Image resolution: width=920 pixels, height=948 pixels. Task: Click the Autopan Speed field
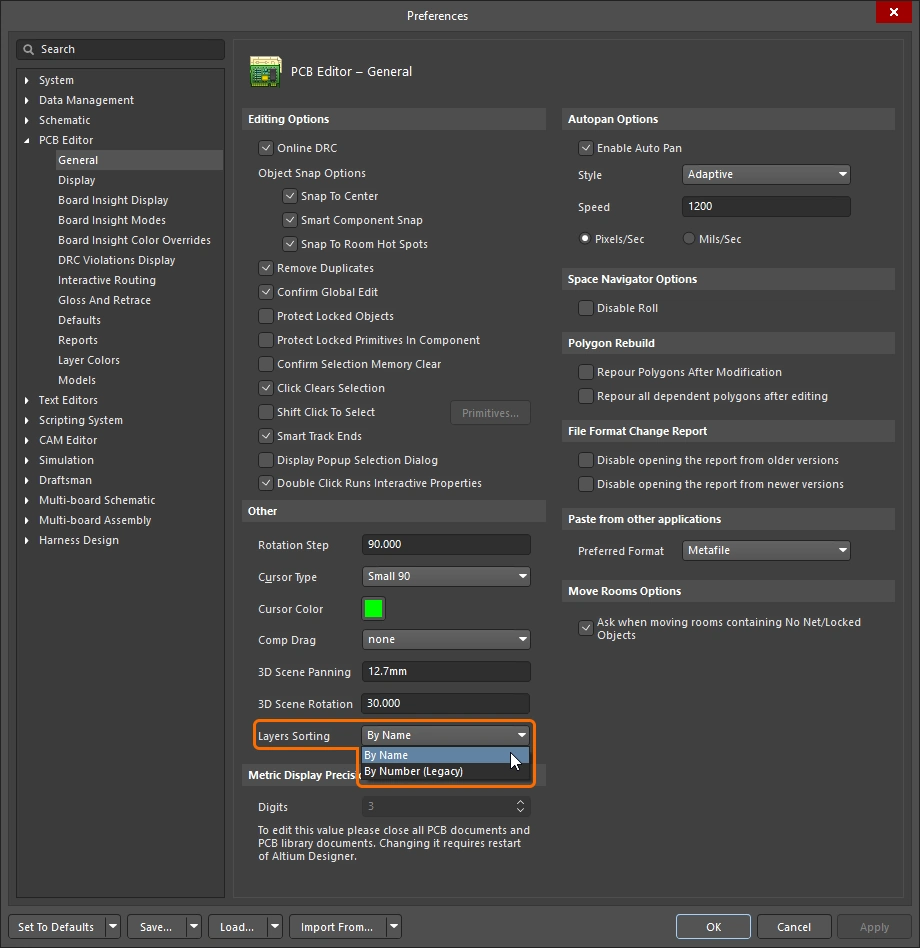tap(766, 206)
